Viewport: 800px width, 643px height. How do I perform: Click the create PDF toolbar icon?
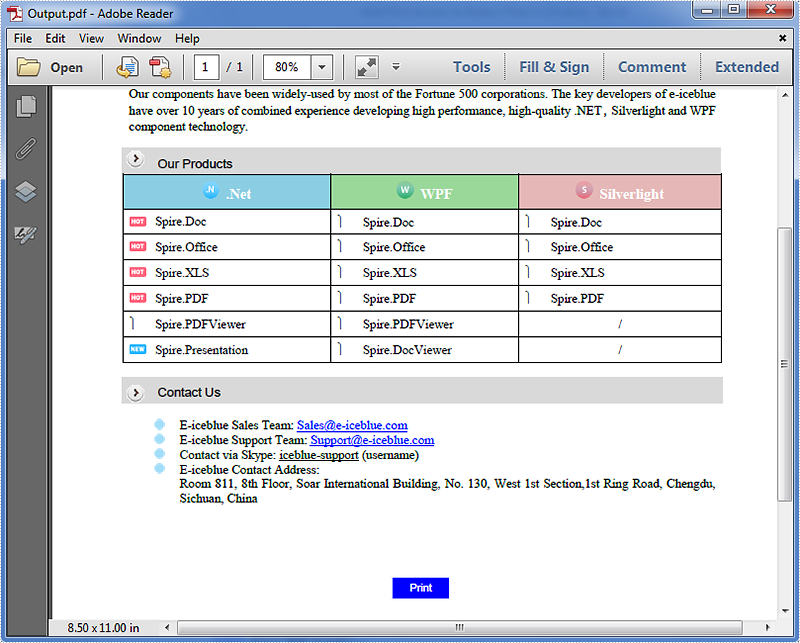pos(160,68)
